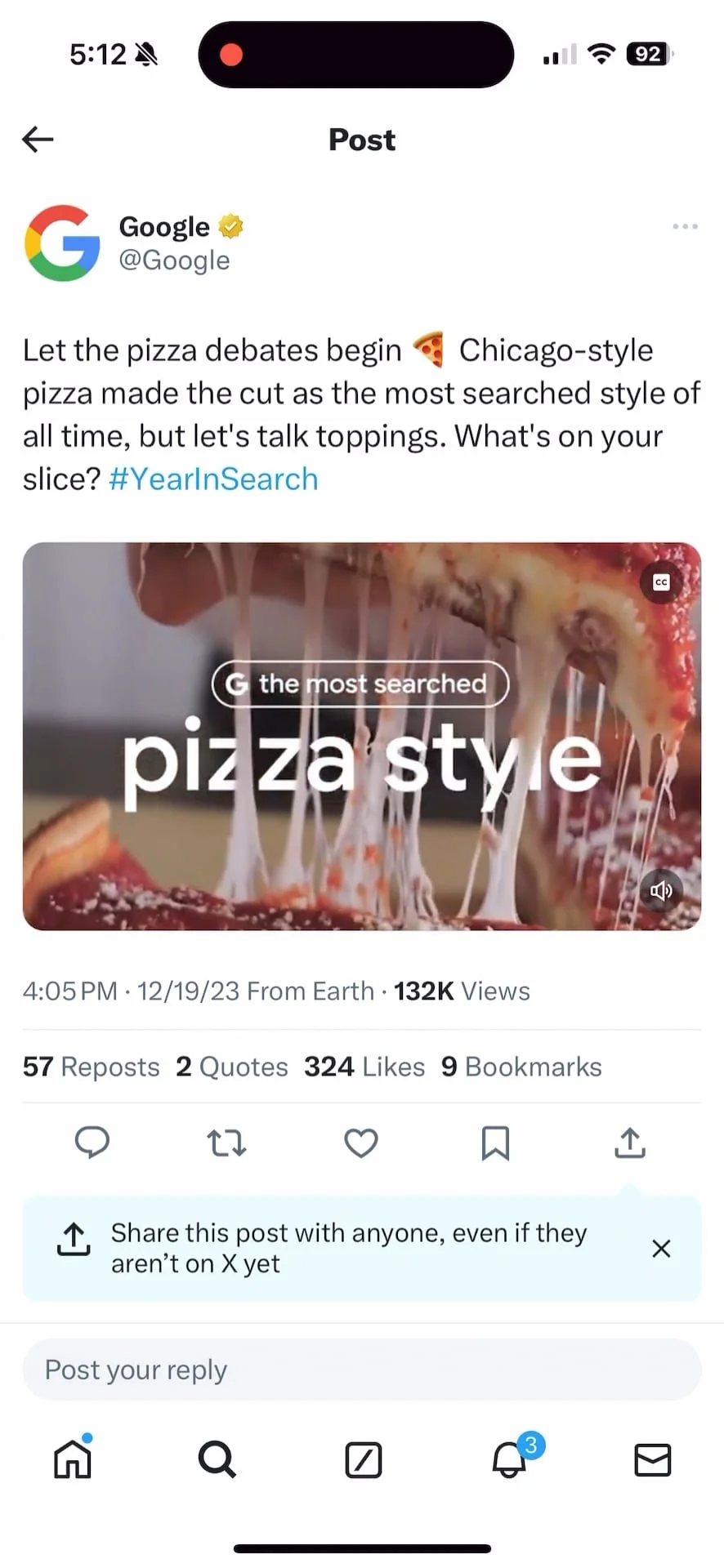Open the #YearInSearch hashtag link
This screenshot has width=724, height=1568.
pos(213,479)
